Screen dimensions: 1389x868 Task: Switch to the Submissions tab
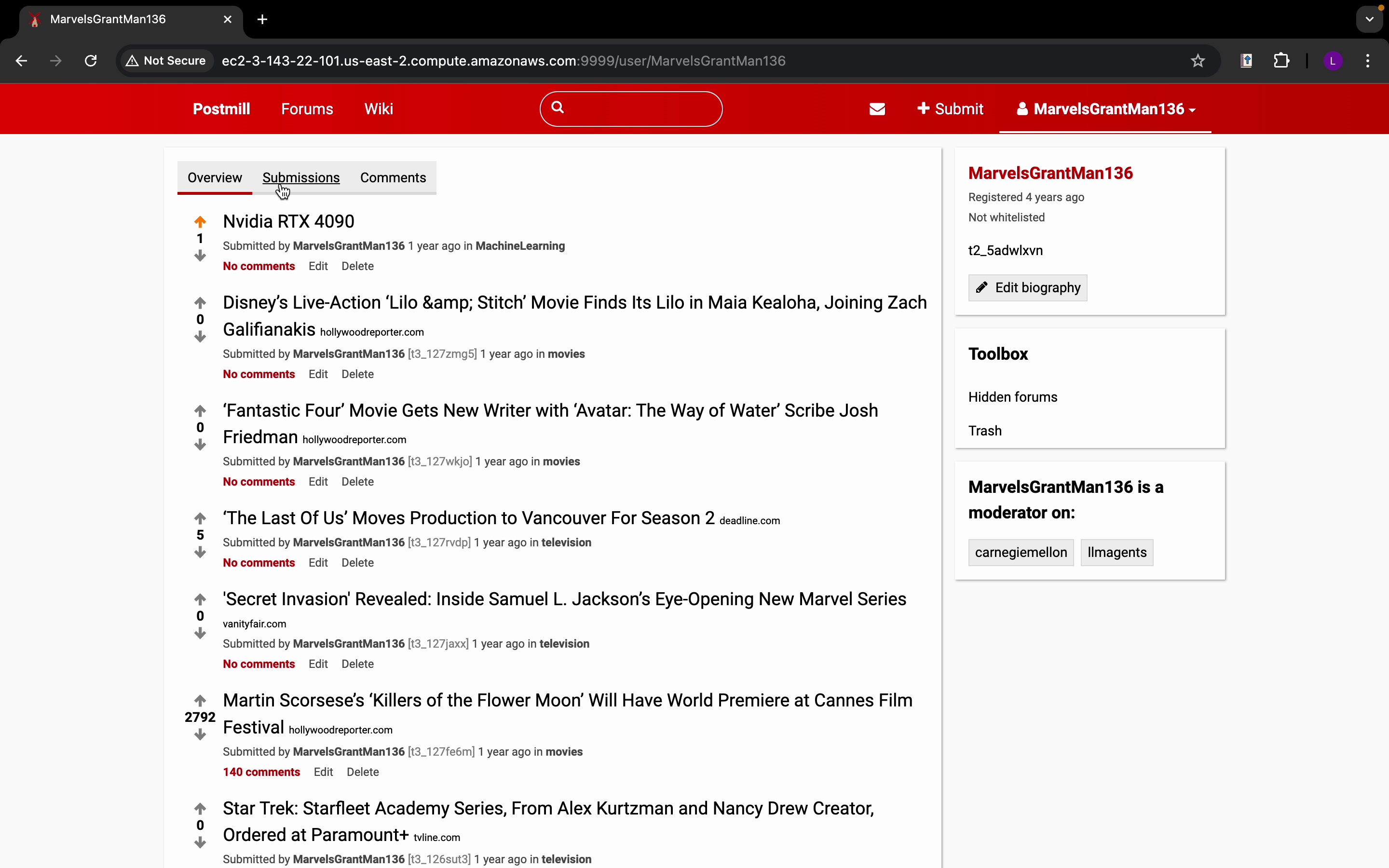(x=301, y=178)
